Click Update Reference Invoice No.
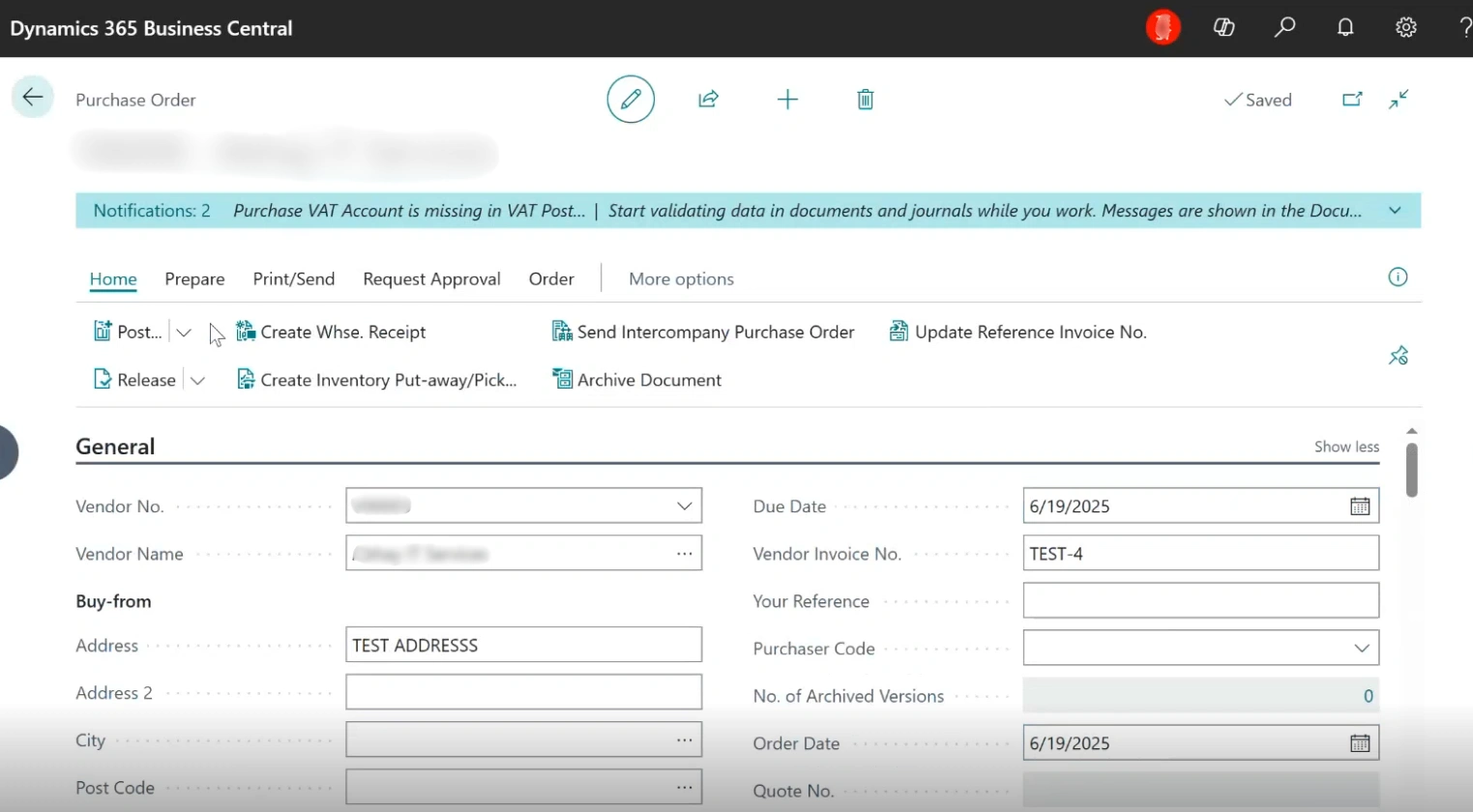The height and width of the screenshot is (812, 1473). coord(1017,332)
